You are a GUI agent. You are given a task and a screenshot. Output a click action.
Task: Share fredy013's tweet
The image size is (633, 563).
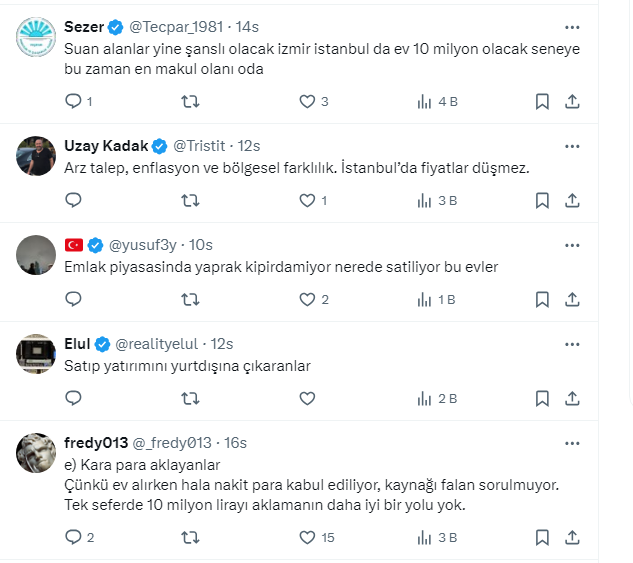point(572,538)
